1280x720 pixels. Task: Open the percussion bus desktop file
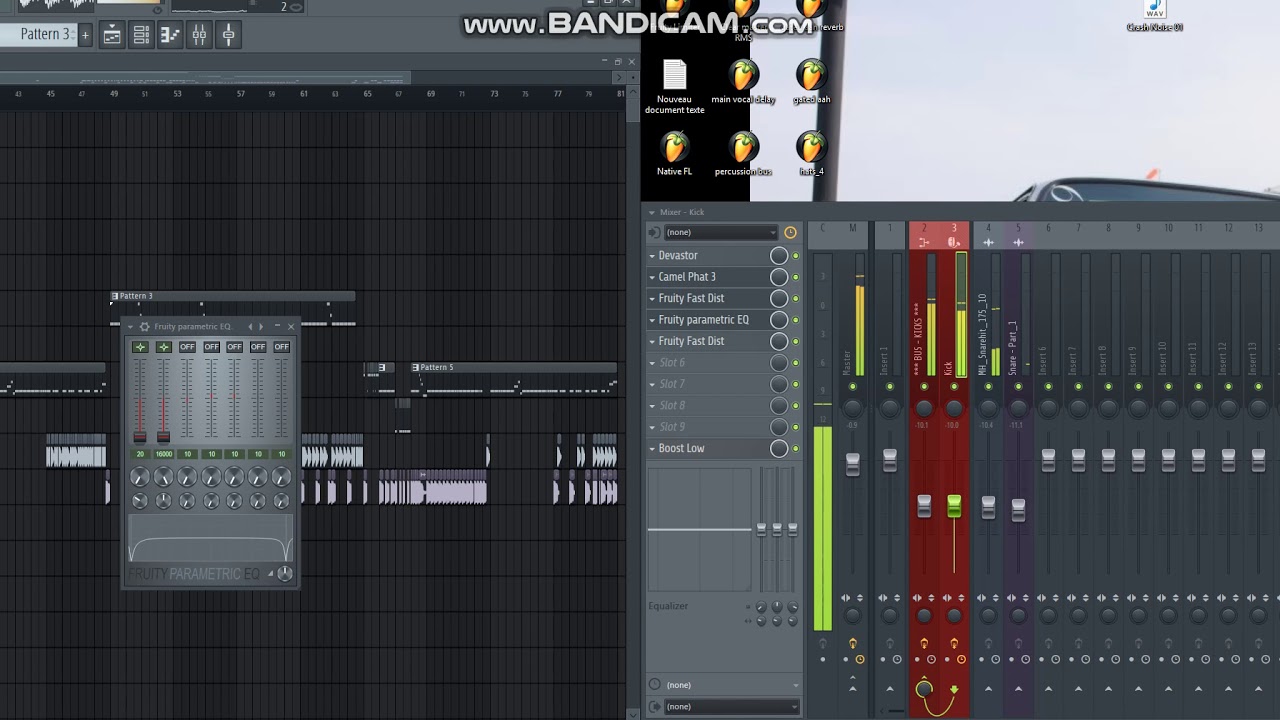(x=743, y=154)
